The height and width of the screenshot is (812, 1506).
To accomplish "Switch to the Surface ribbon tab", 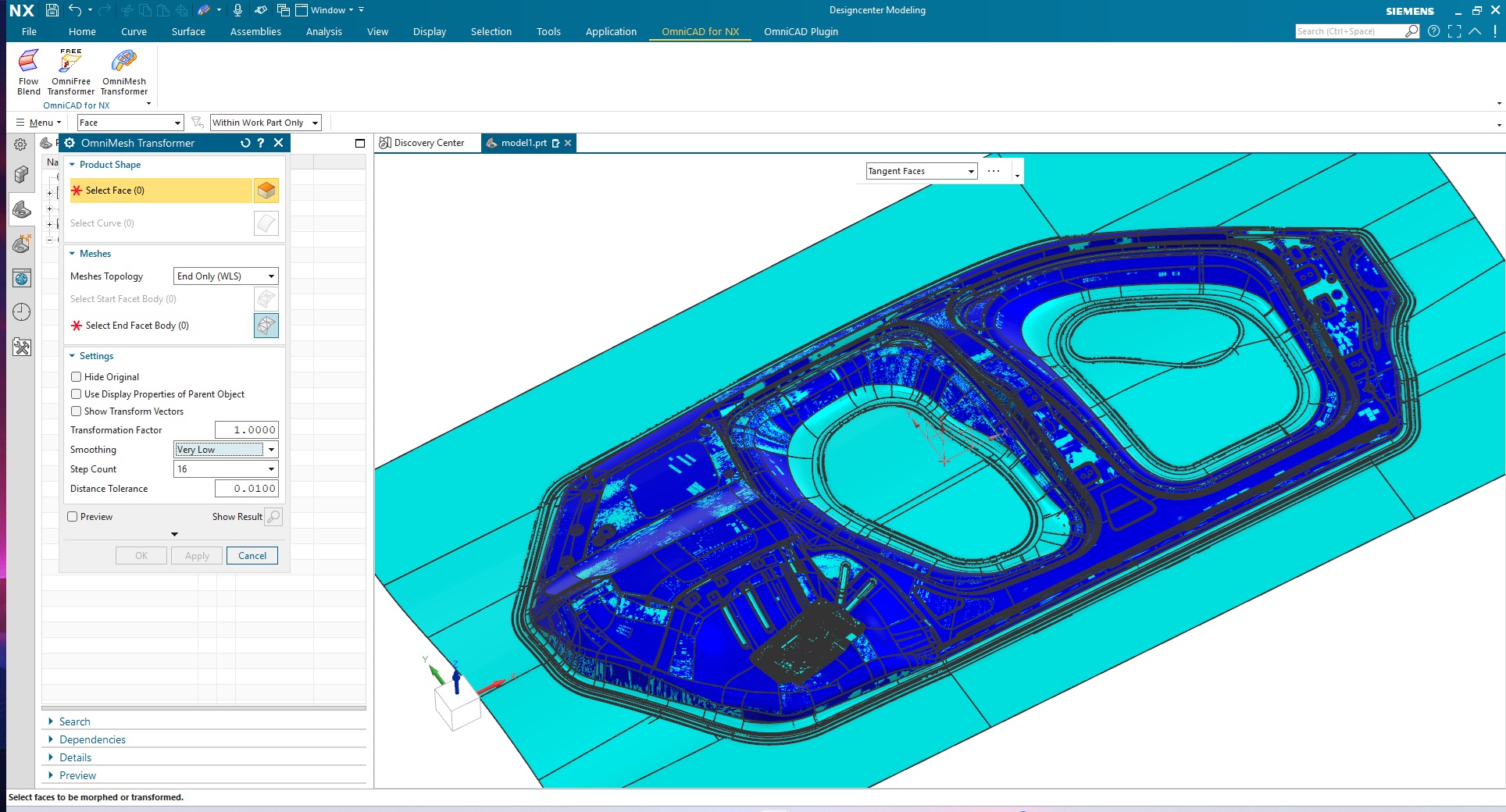I will (187, 31).
